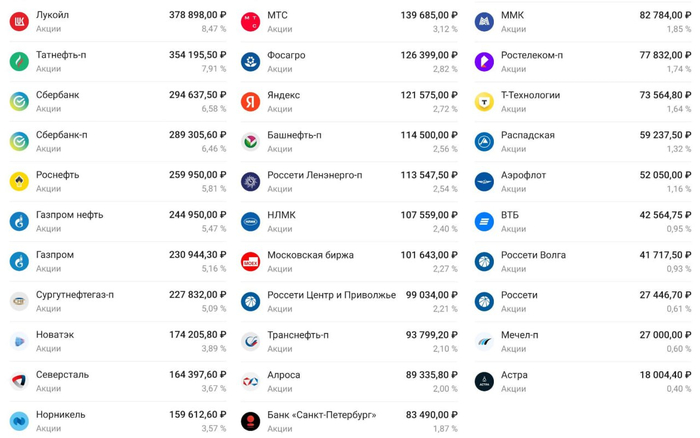
Task: Click the Банк «Санкт-Петербург» logo icon
Action: (x=250, y=421)
